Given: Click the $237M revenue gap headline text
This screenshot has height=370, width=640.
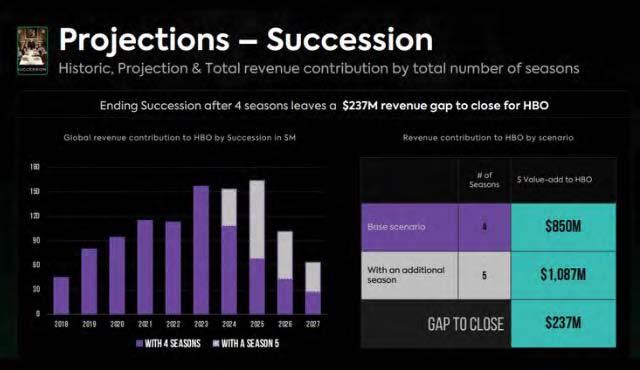Looking at the screenshot, I should (x=445, y=106).
